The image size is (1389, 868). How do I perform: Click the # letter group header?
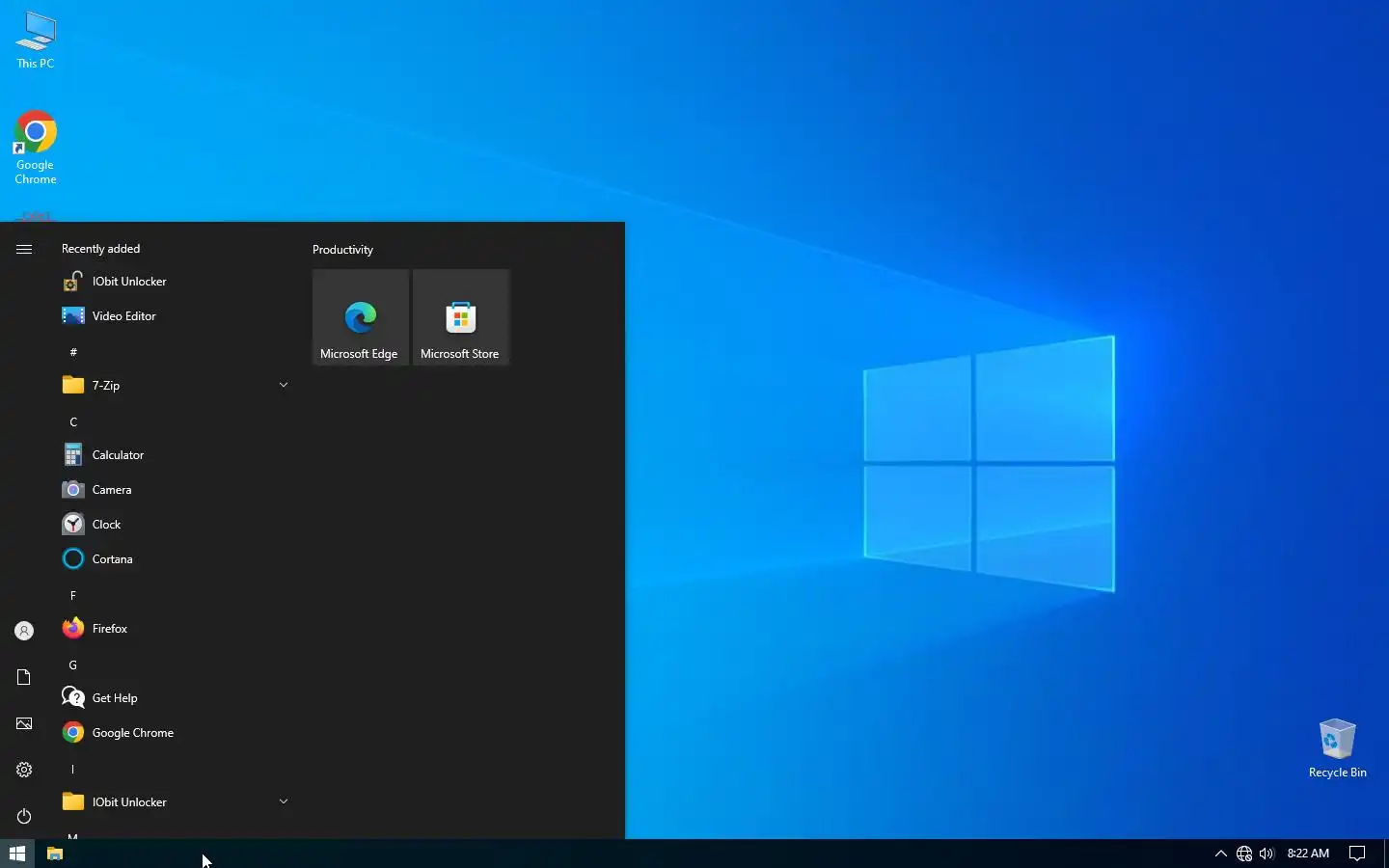point(73,352)
